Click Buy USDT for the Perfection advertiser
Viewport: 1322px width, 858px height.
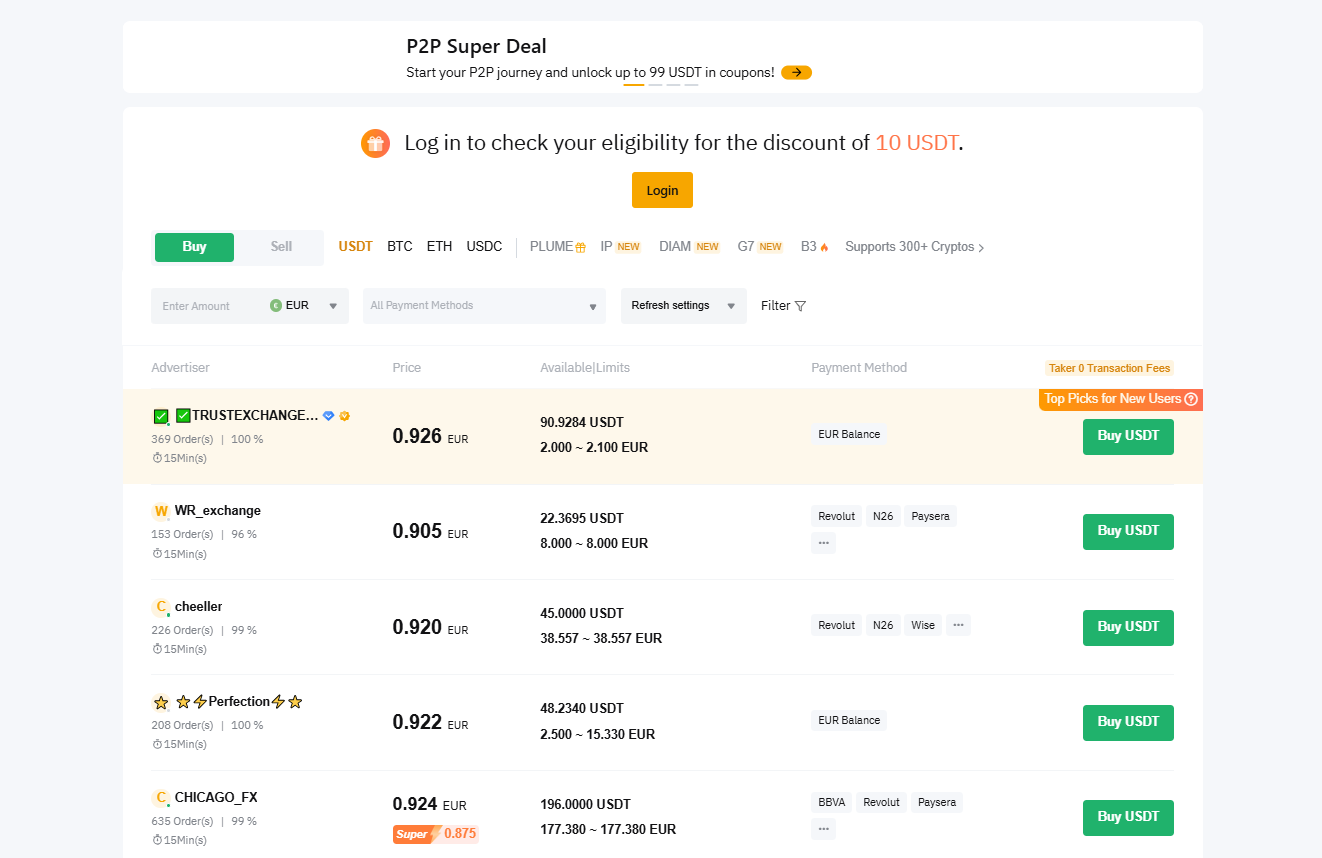click(1127, 722)
